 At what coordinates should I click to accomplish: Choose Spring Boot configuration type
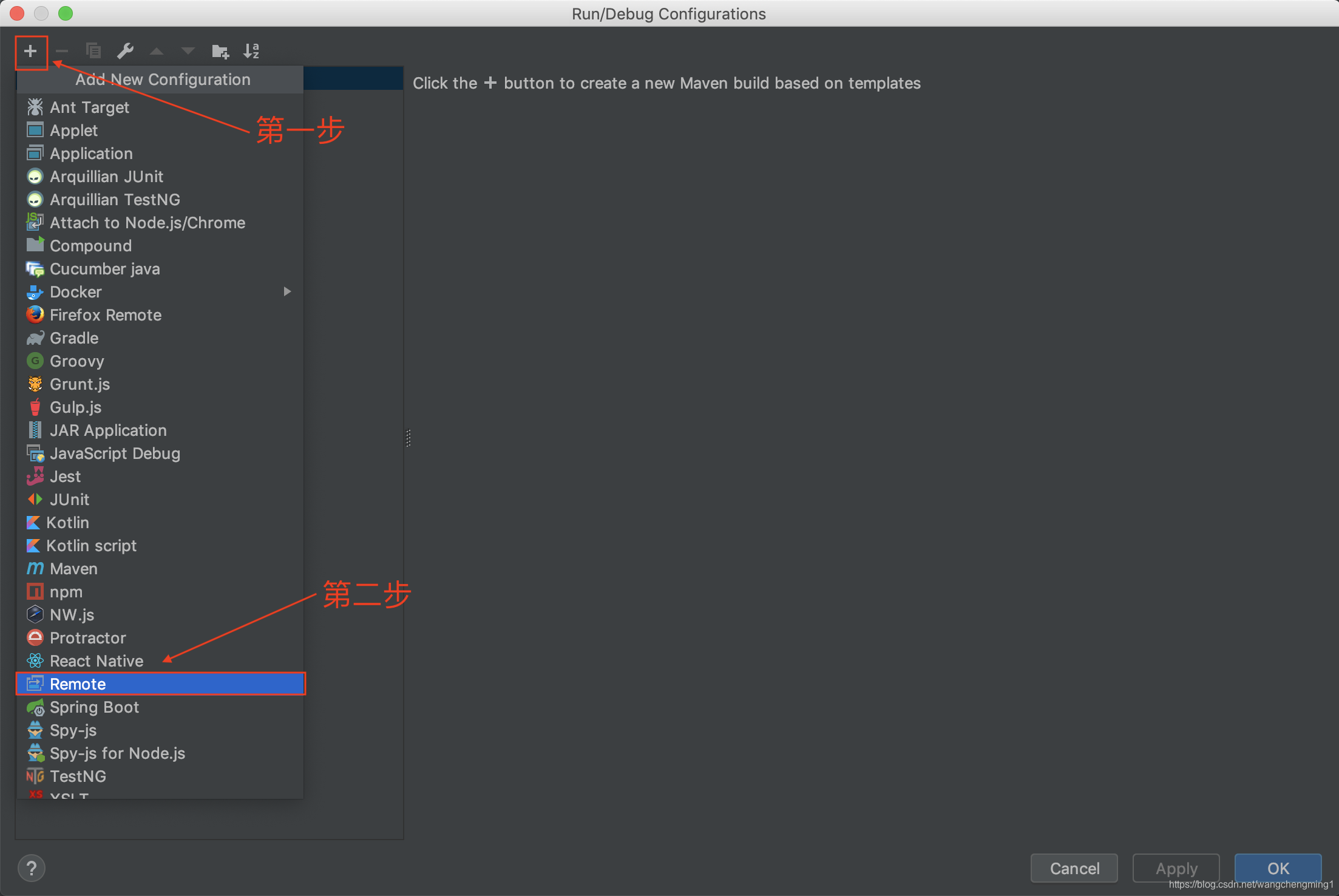94,707
